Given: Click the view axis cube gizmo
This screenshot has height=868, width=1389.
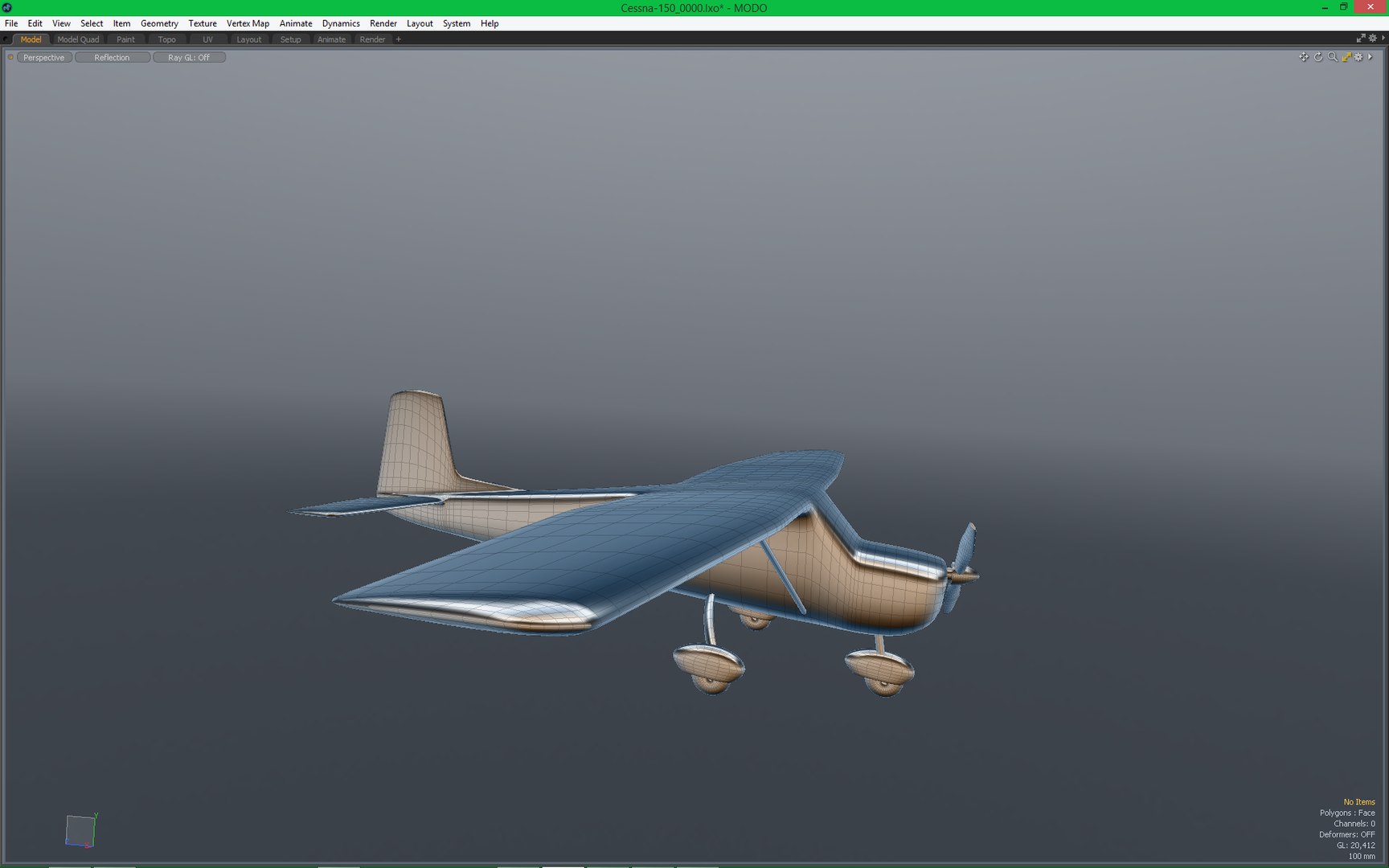Looking at the screenshot, I should click(x=80, y=830).
